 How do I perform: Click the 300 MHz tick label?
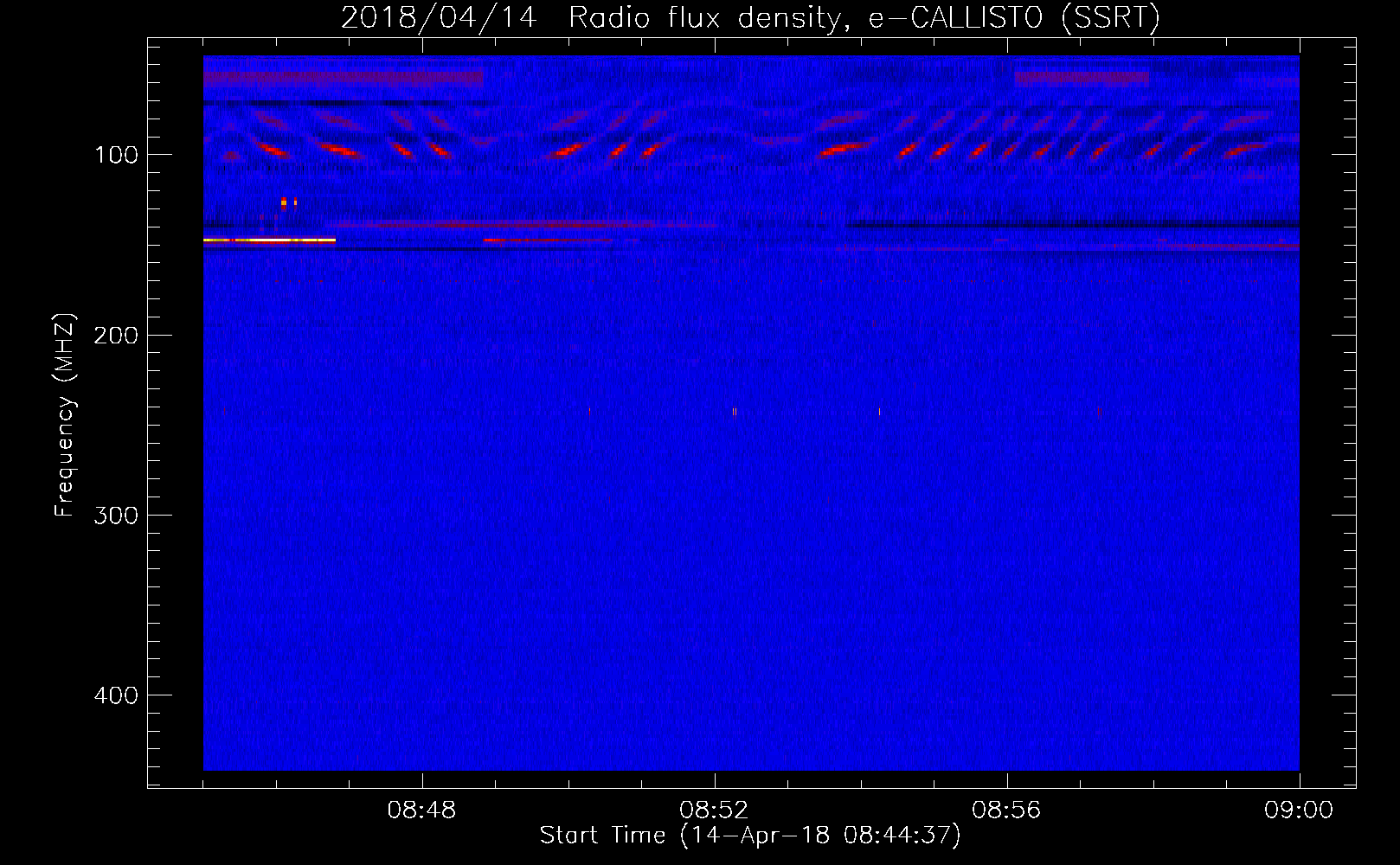(116, 516)
